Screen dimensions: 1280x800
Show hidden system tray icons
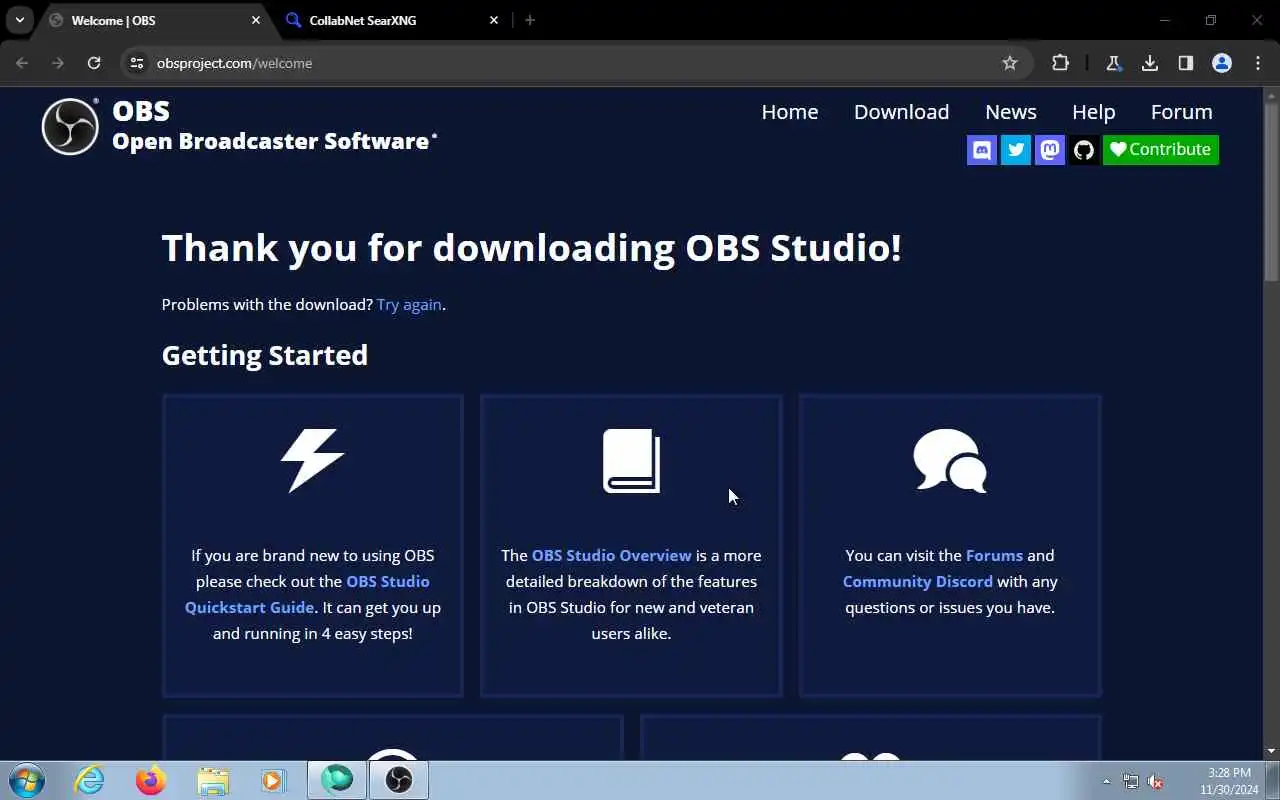tap(1106, 781)
